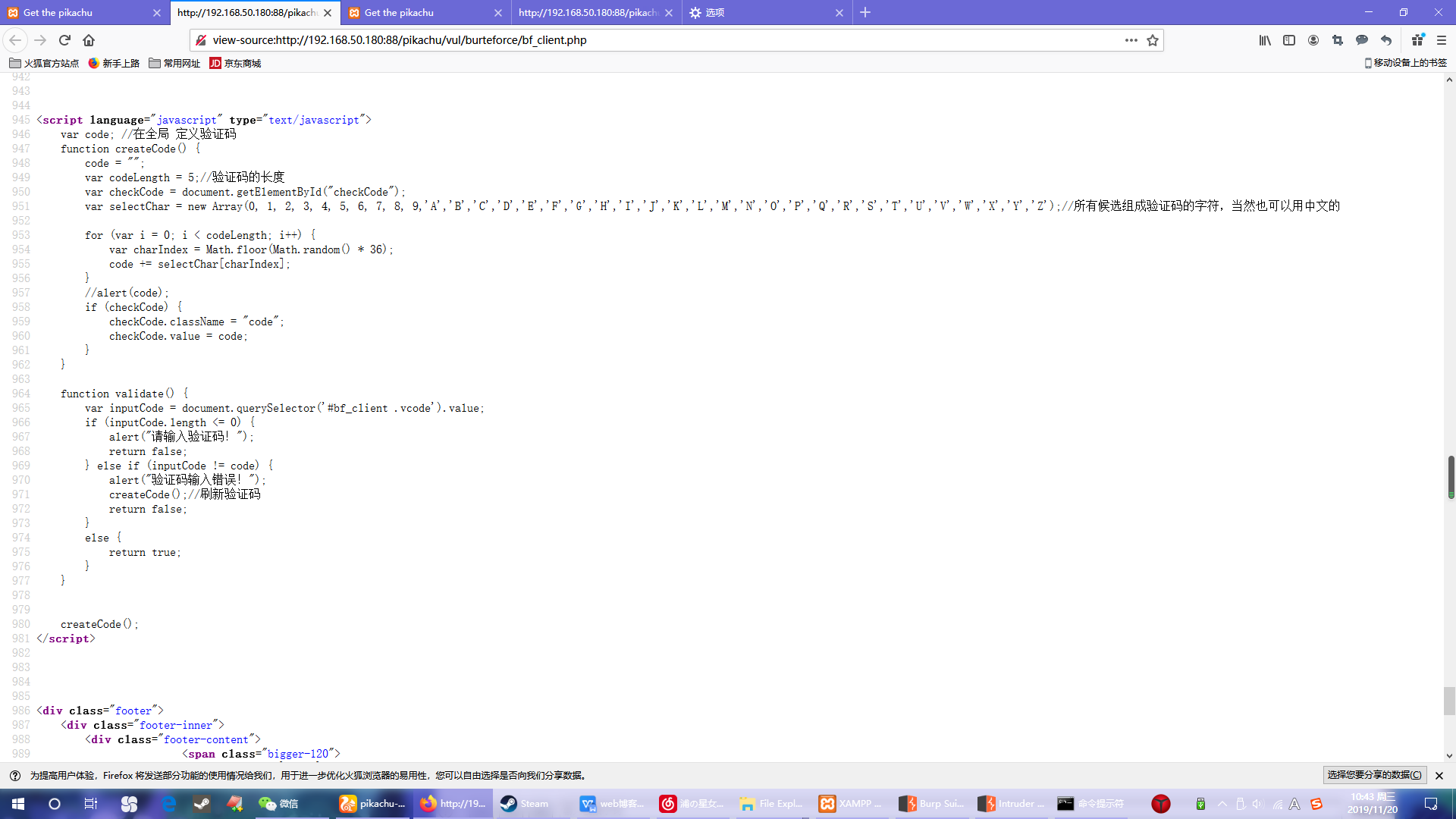Open a new browser tab
This screenshot has width=1456, height=819.
865,12
